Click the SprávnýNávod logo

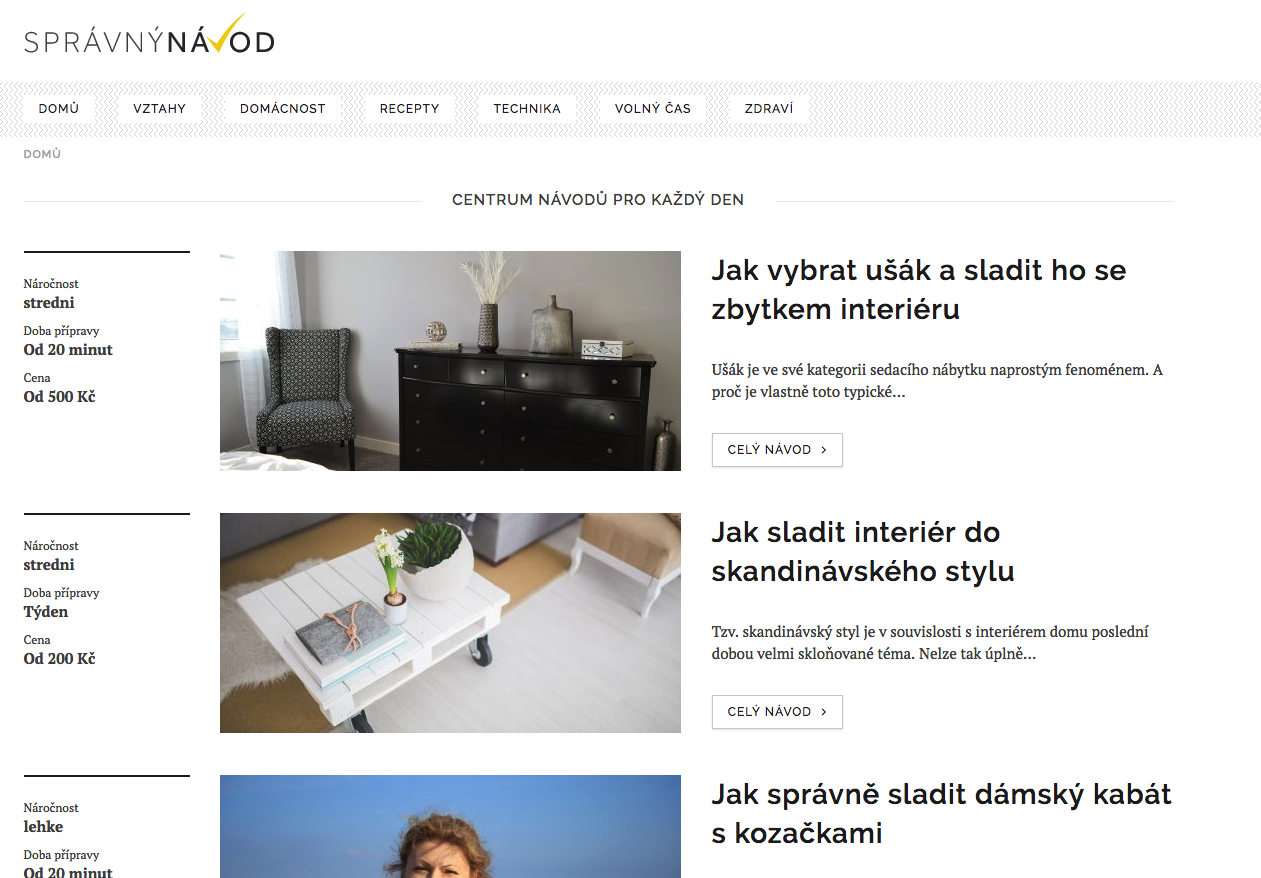click(149, 35)
